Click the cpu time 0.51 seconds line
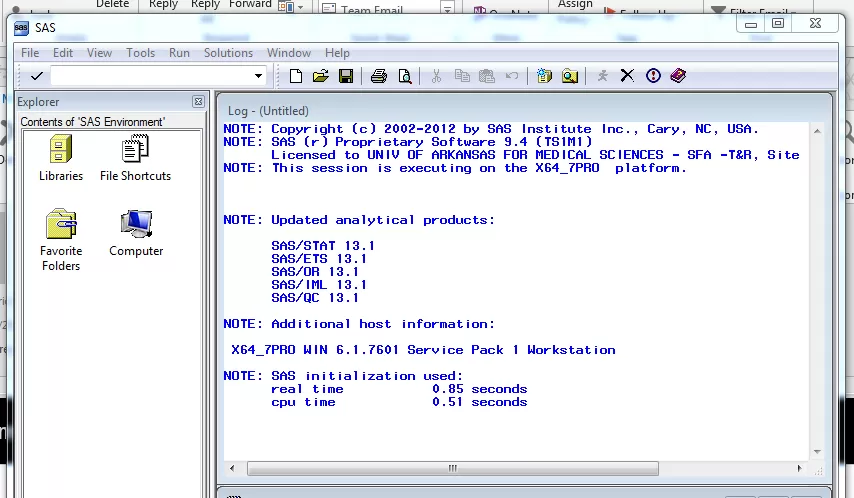Image resolution: width=854 pixels, height=498 pixels. click(x=399, y=402)
